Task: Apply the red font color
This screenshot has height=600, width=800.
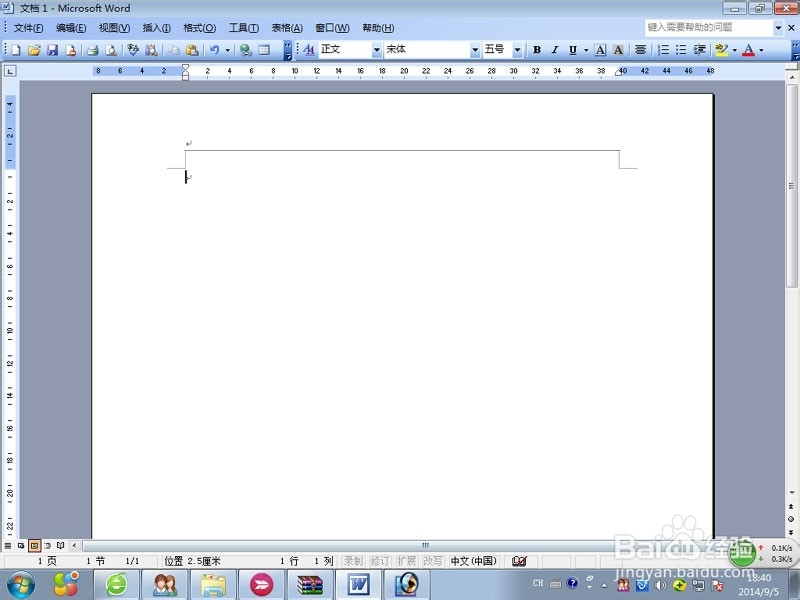Action: click(748, 50)
